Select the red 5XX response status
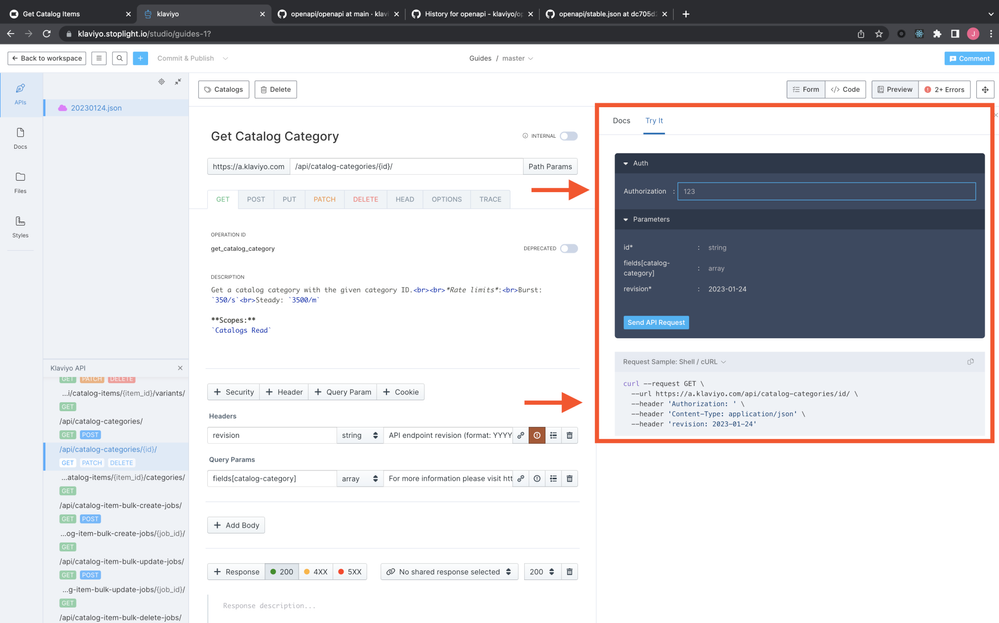Screen dimensions: 999x623 [349, 572]
